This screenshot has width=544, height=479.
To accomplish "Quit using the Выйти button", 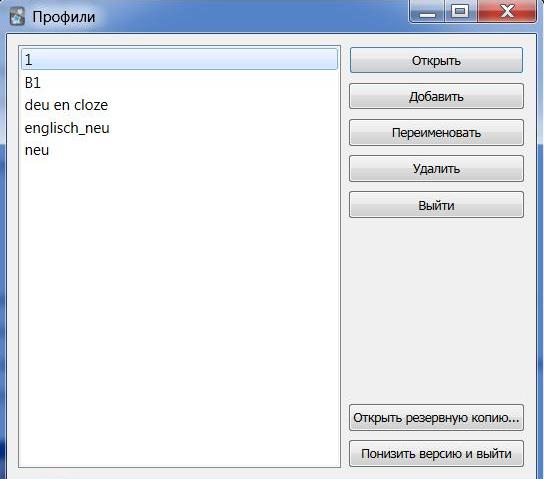I will pyautogui.click(x=436, y=205).
